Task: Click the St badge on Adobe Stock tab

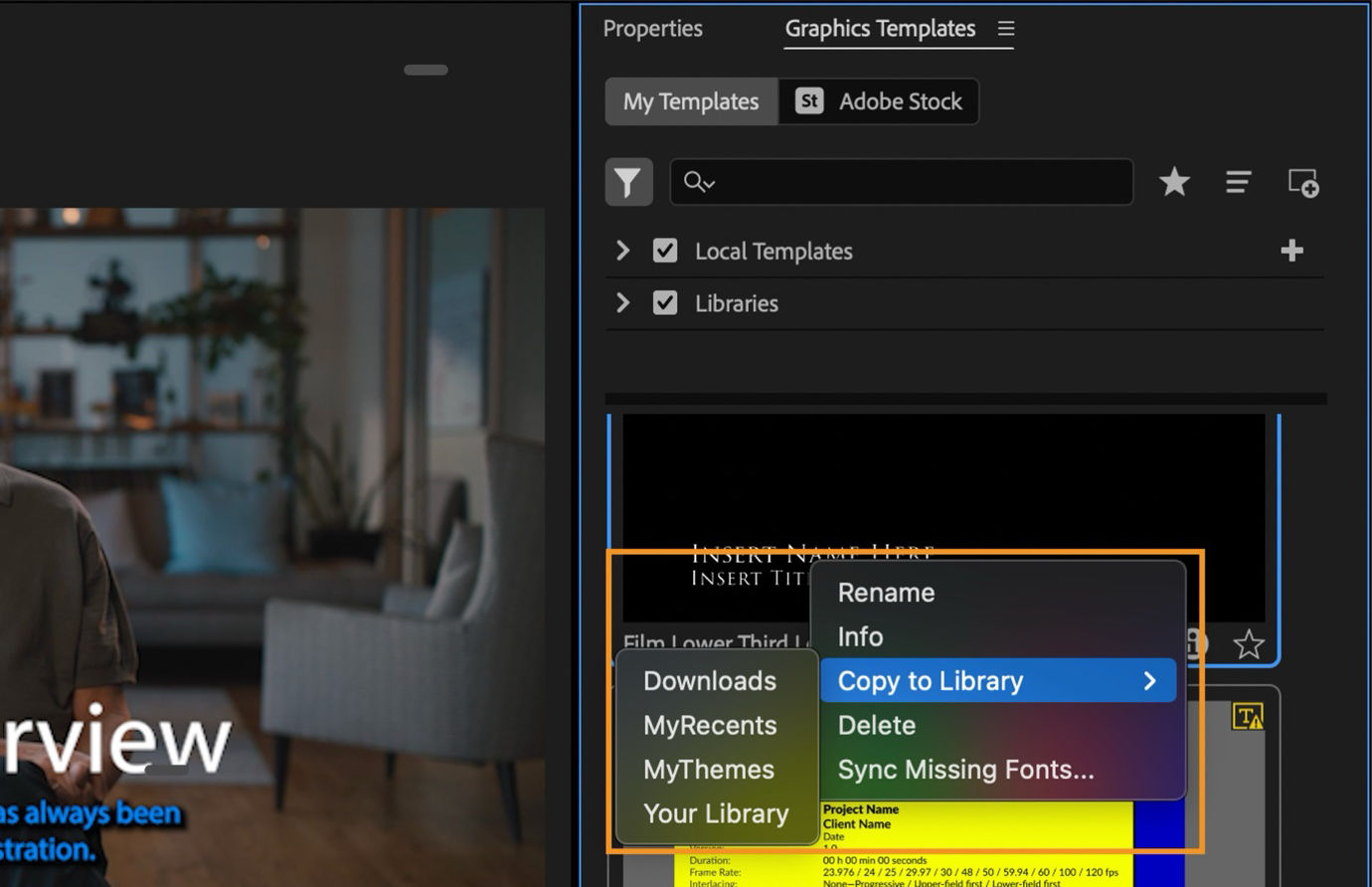Action: pos(808,100)
